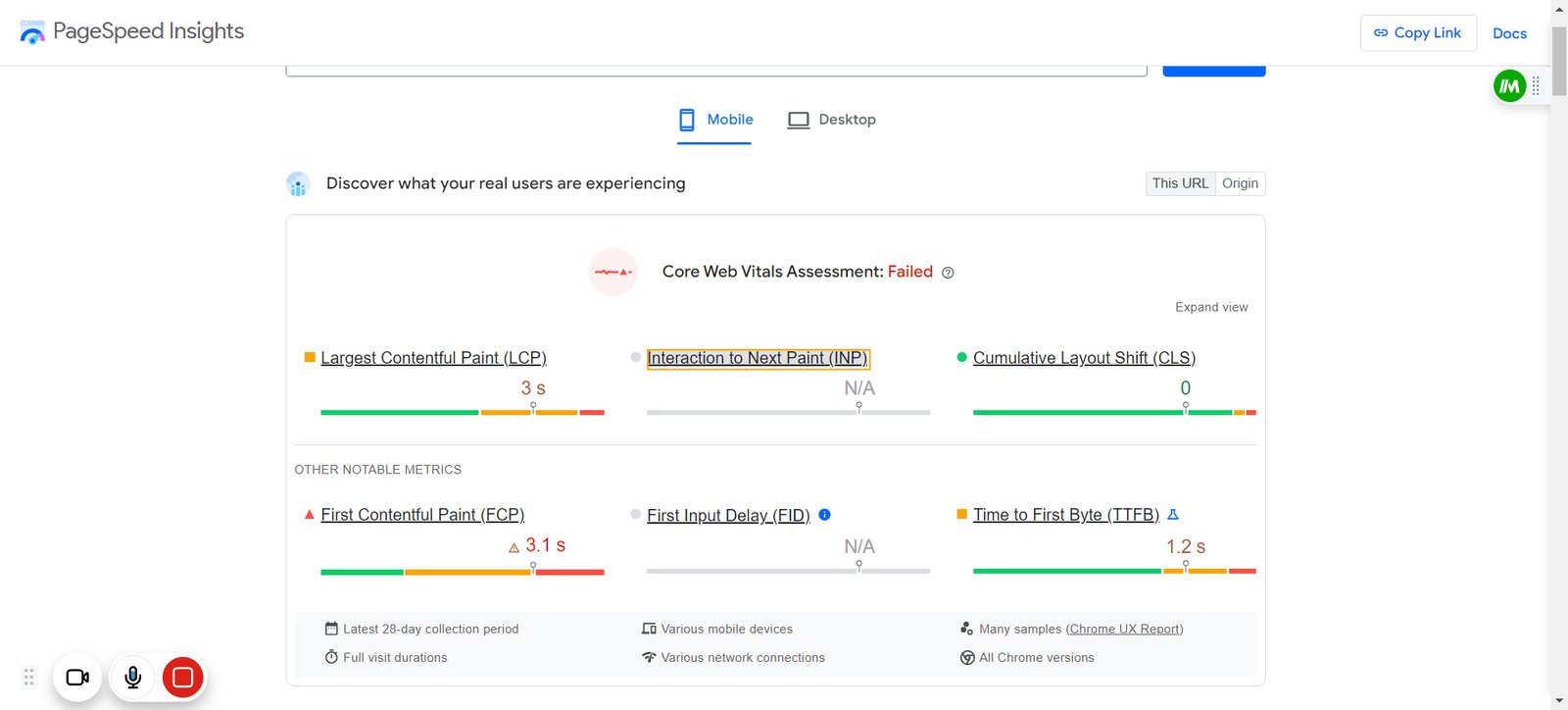Screen dimensions: 1568x710
Task: Expand view of the metrics
Action: pos(1211,307)
